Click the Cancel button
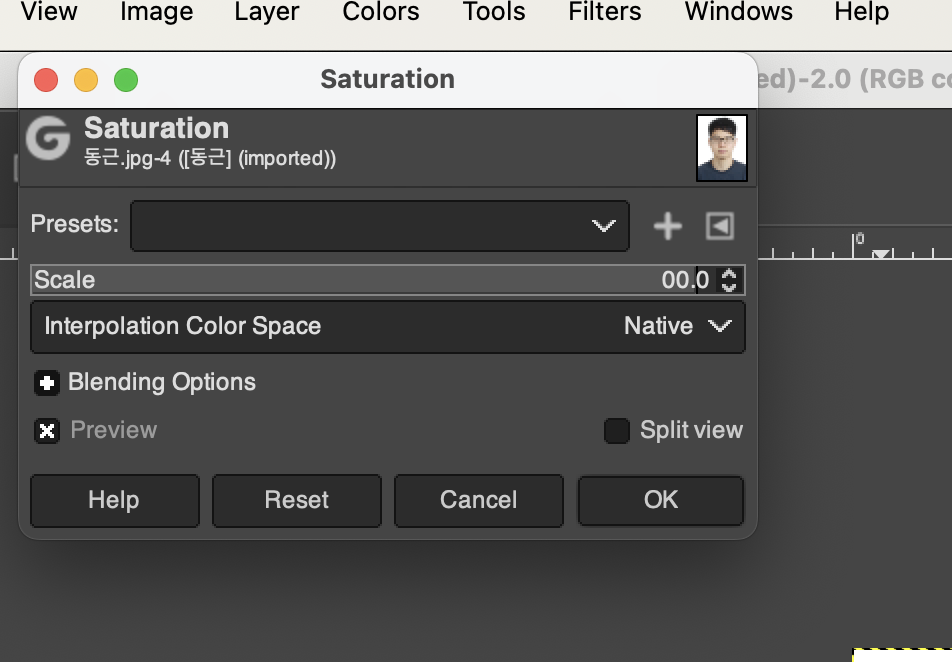 (x=478, y=500)
